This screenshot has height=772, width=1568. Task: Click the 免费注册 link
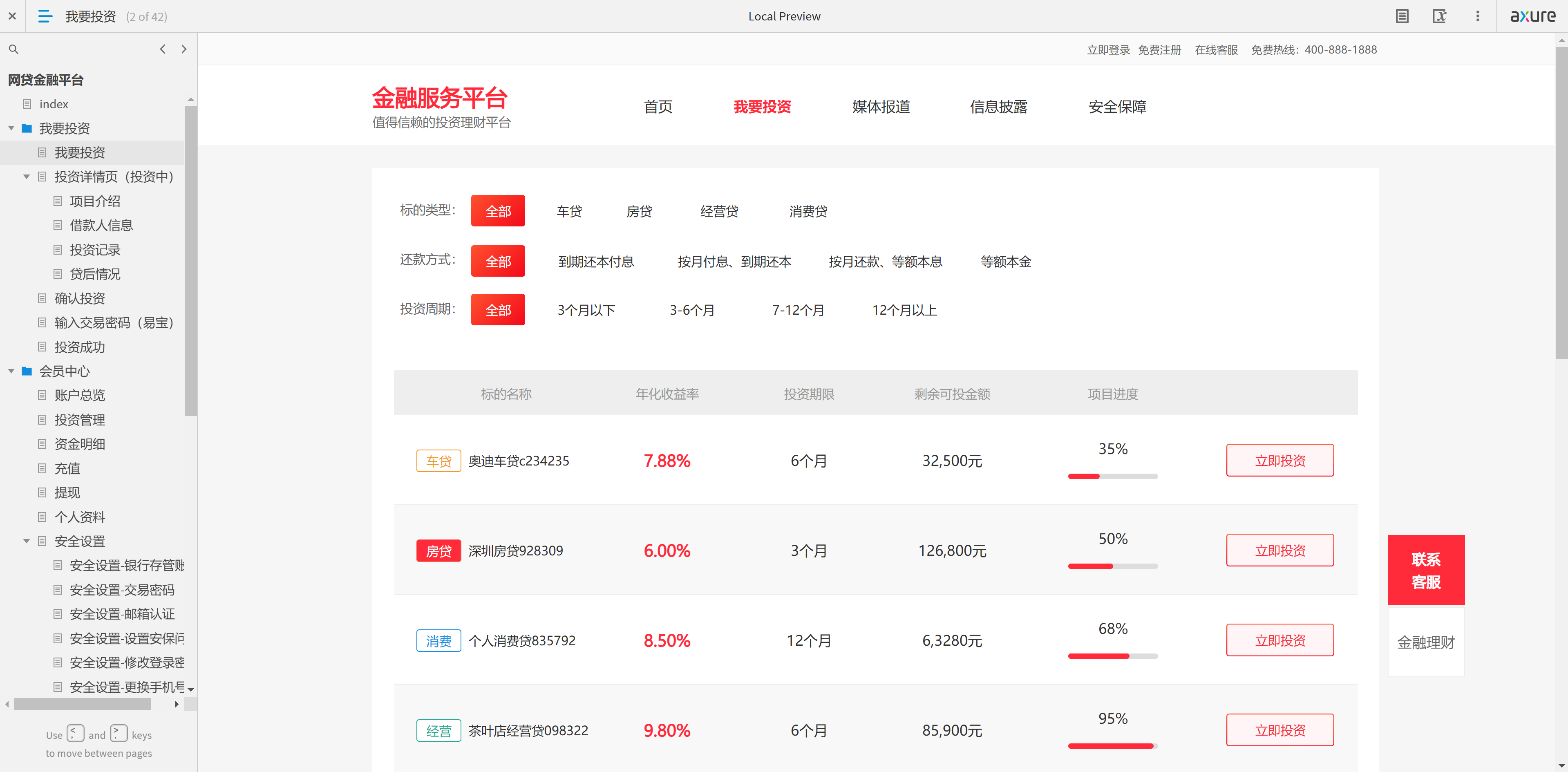[x=1160, y=50]
